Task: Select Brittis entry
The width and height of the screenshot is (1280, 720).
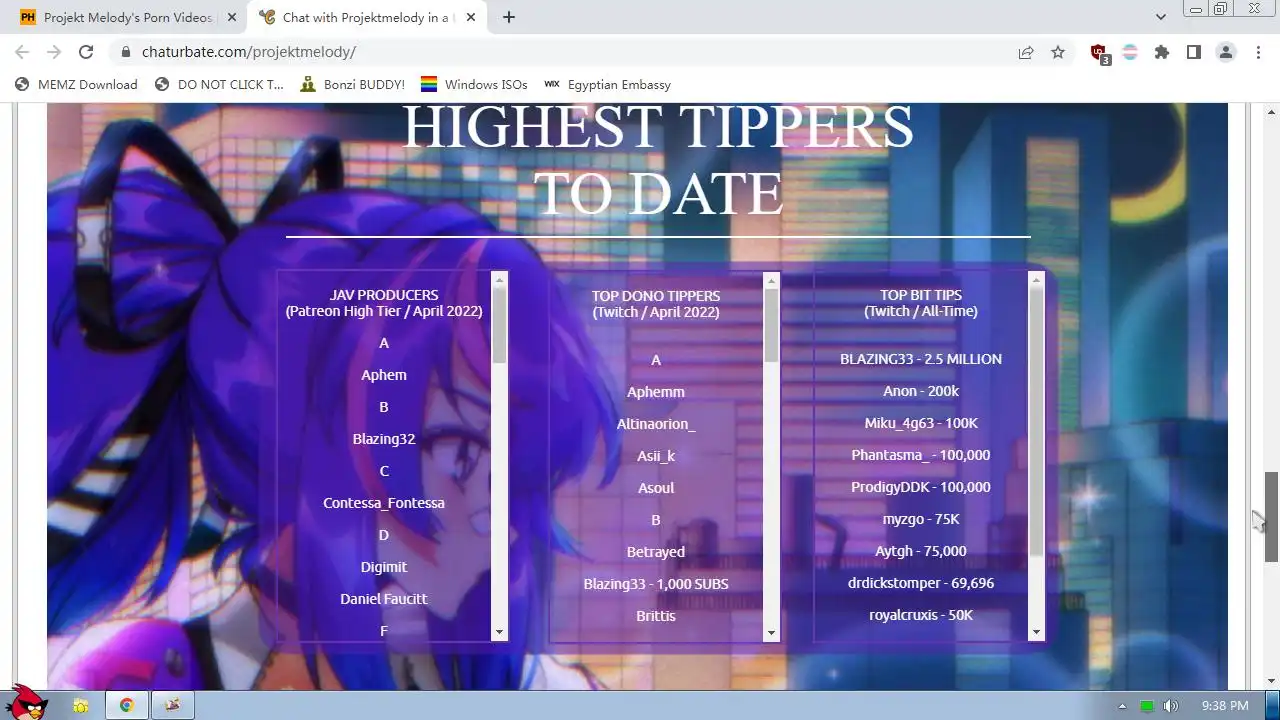Action: point(656,616)
